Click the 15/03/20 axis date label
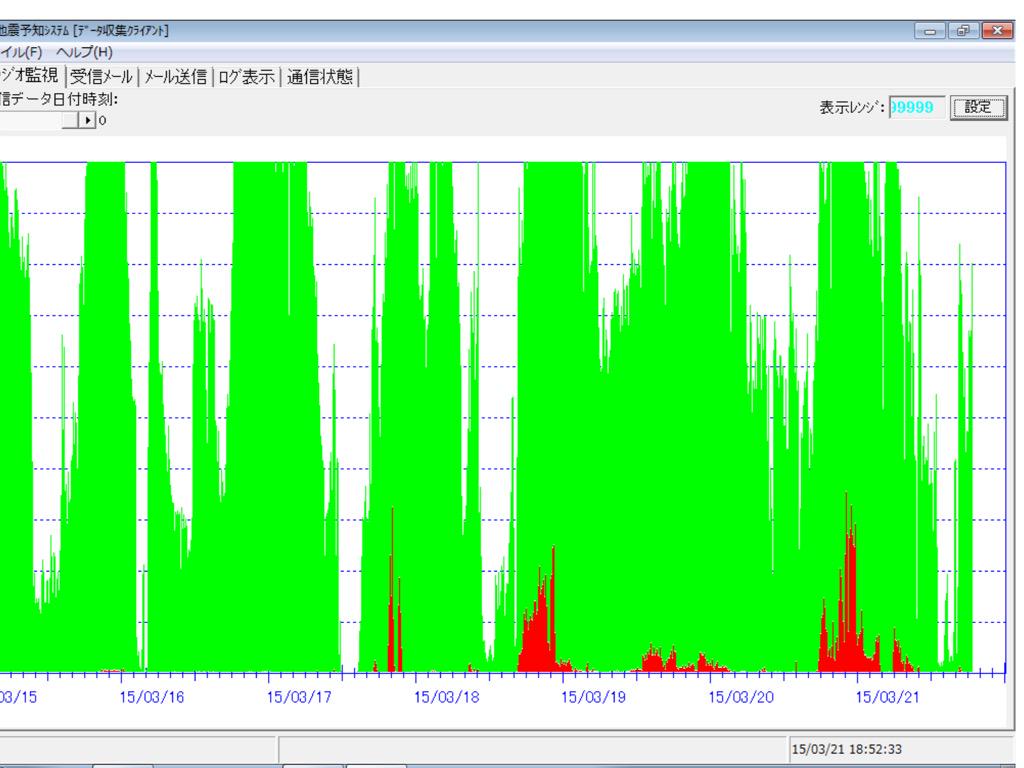The height and width of the screenshot is (768, 1024). (741, 697)
